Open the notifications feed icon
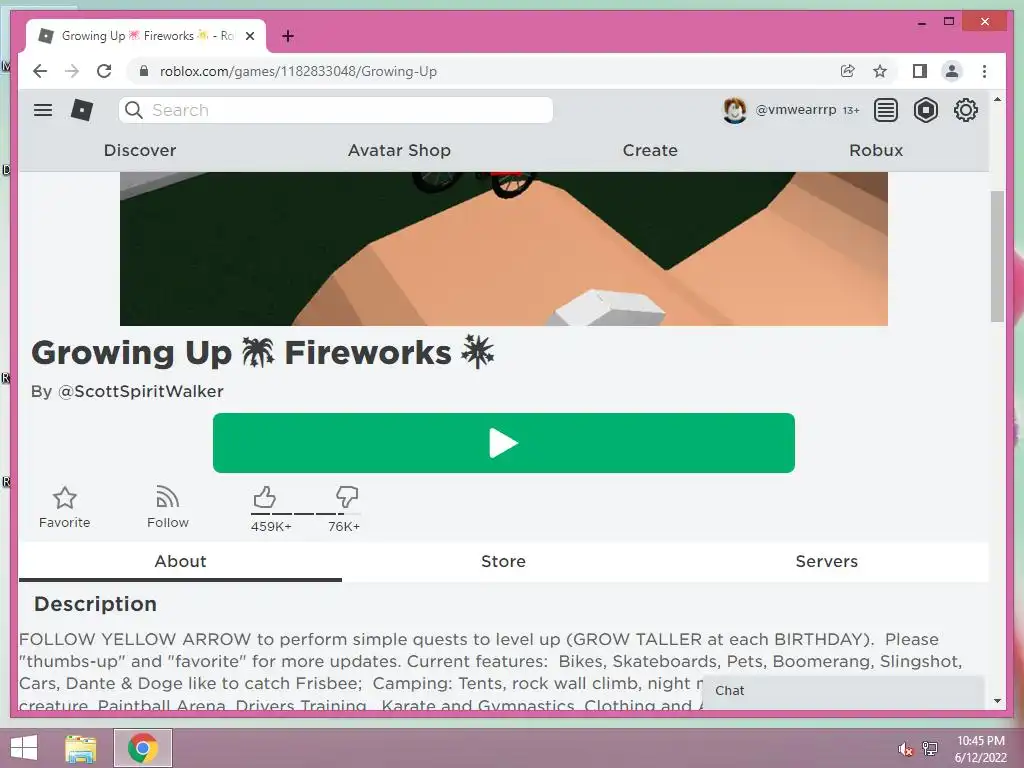 click(886, 110)
